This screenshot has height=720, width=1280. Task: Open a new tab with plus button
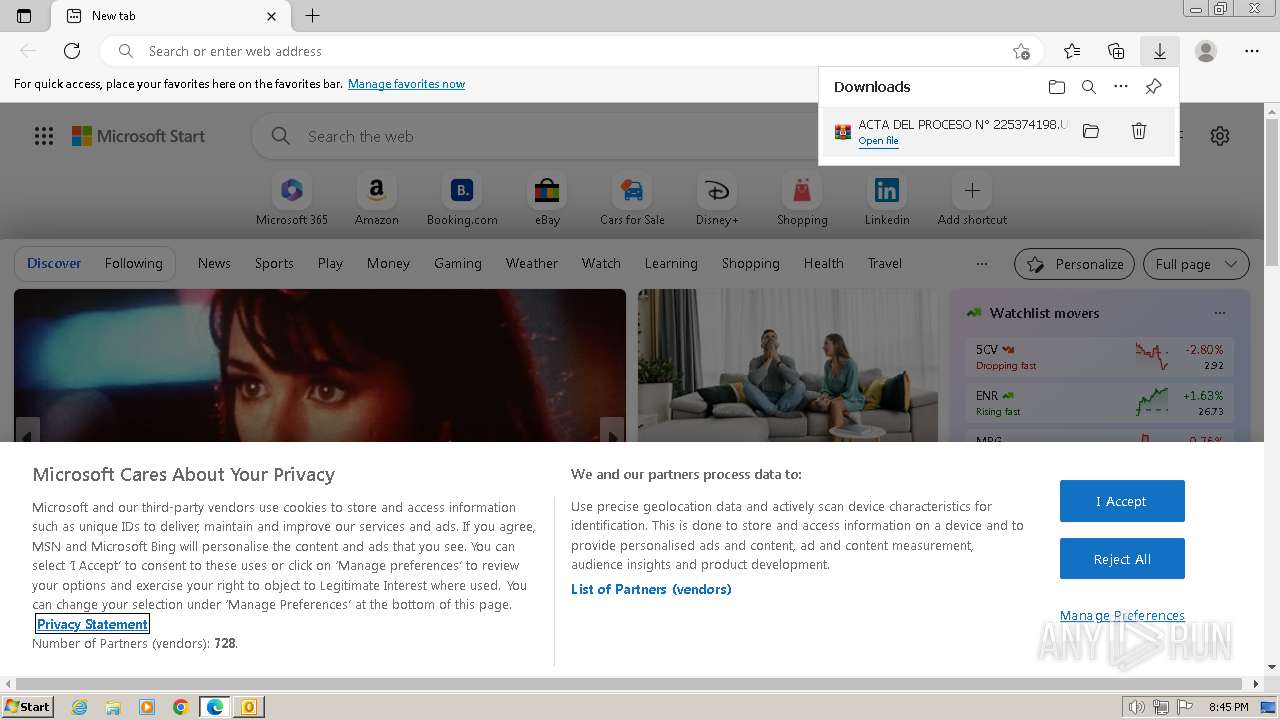(312, 16)
